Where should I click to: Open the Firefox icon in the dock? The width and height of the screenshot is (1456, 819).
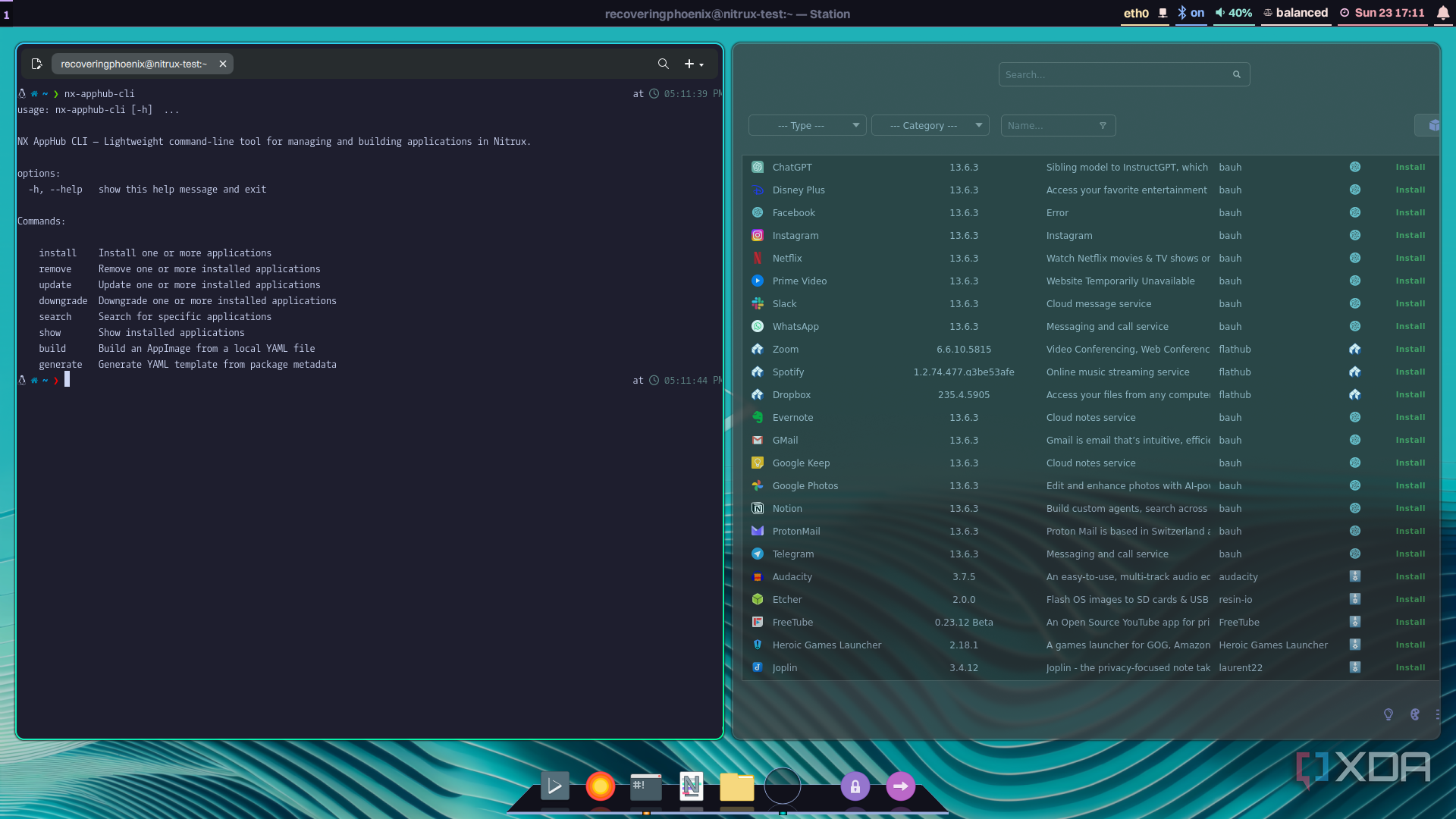tap(600, 786)
